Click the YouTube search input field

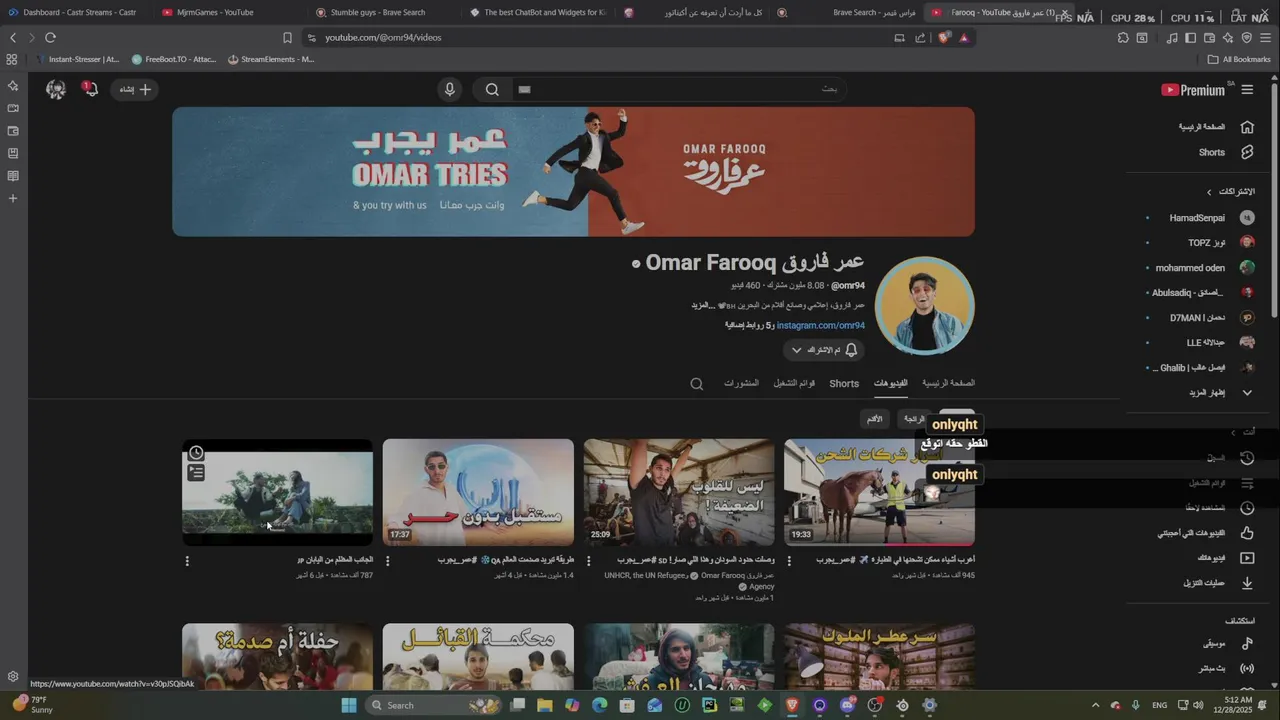[680, 89]
